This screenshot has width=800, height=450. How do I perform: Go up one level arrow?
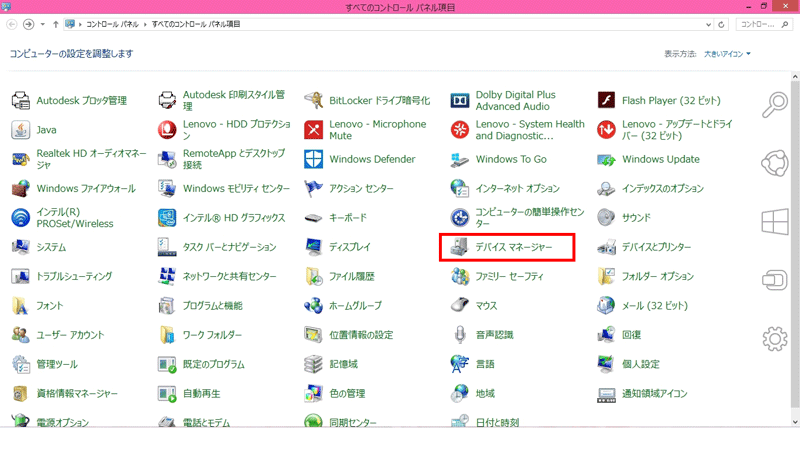point(56,24)
